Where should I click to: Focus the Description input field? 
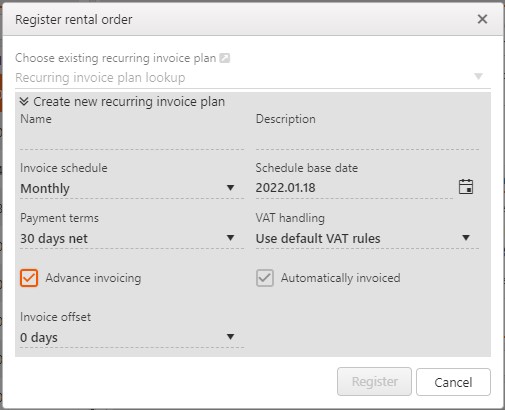(367, 139)
